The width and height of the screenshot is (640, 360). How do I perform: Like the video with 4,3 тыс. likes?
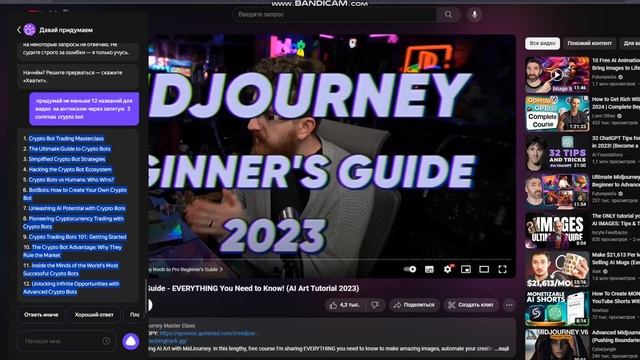(x=344, y=305)
